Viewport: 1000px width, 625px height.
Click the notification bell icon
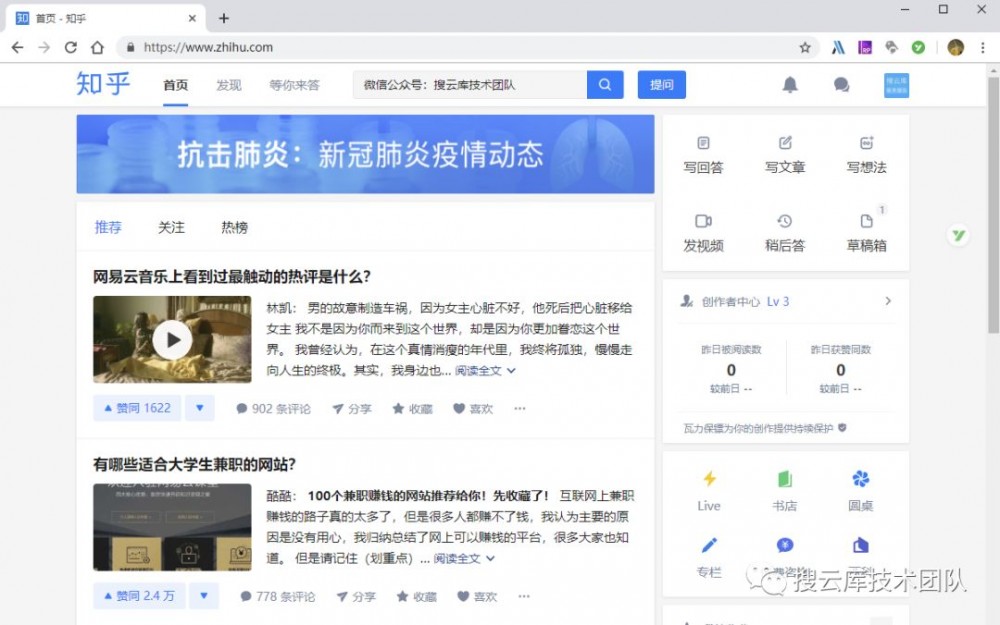tap(790, 84)
